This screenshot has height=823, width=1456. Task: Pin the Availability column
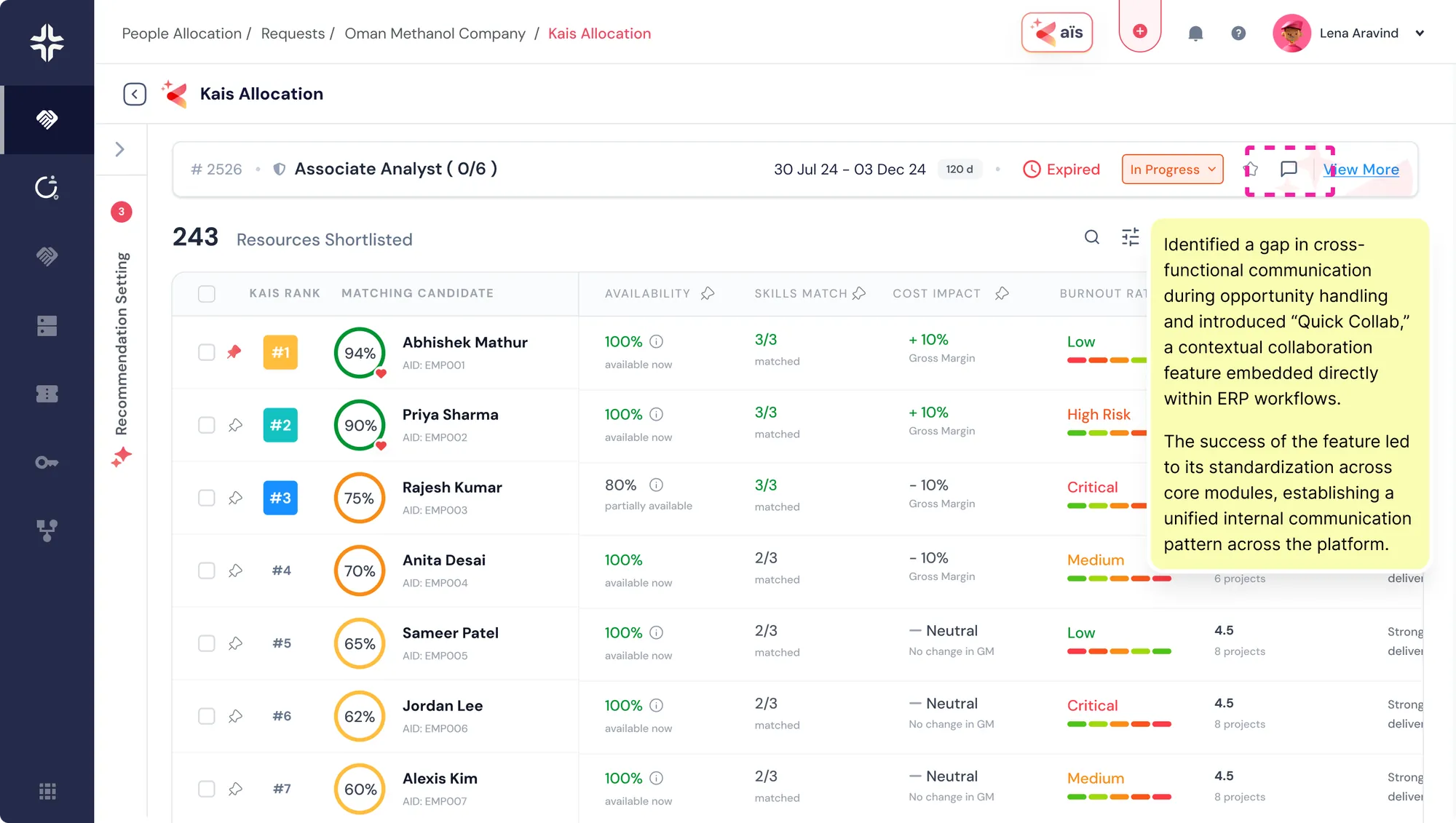pos(708,293)
